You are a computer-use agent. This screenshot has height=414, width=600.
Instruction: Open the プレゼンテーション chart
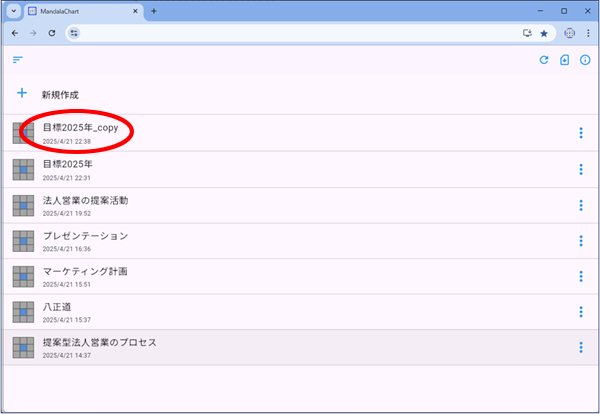300,241
